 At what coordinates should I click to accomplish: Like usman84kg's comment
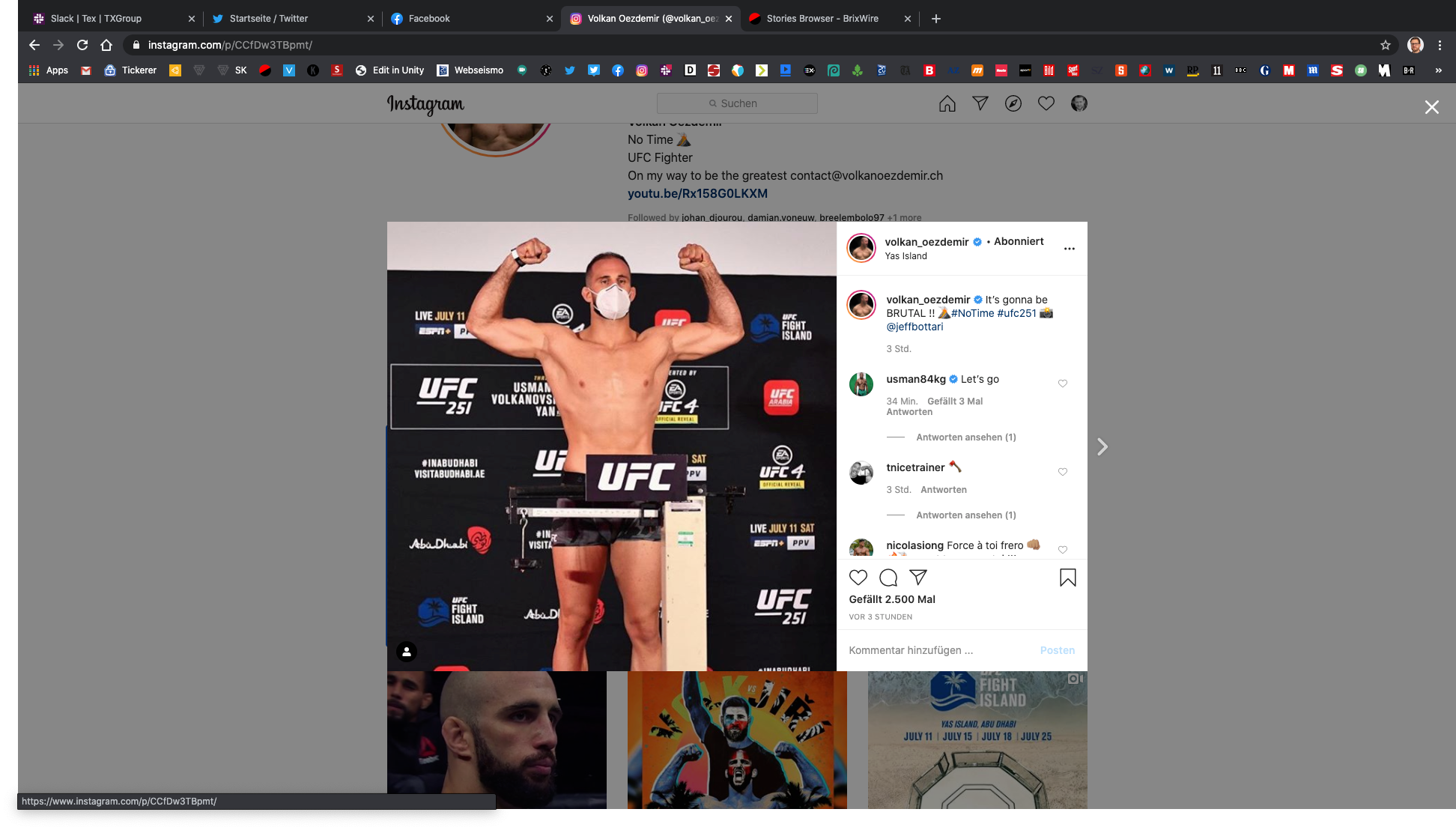pos(1062,384)
